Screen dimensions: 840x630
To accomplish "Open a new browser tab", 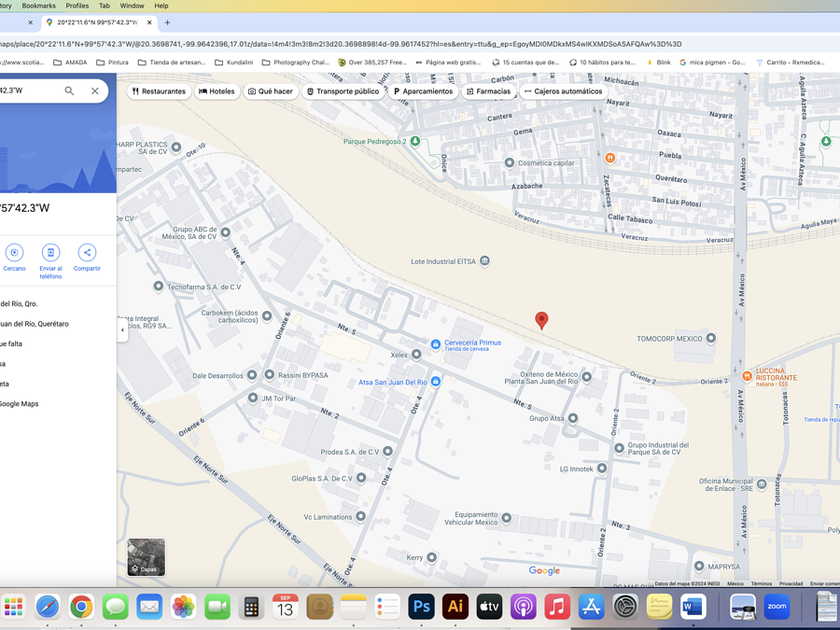I will 167,22.
